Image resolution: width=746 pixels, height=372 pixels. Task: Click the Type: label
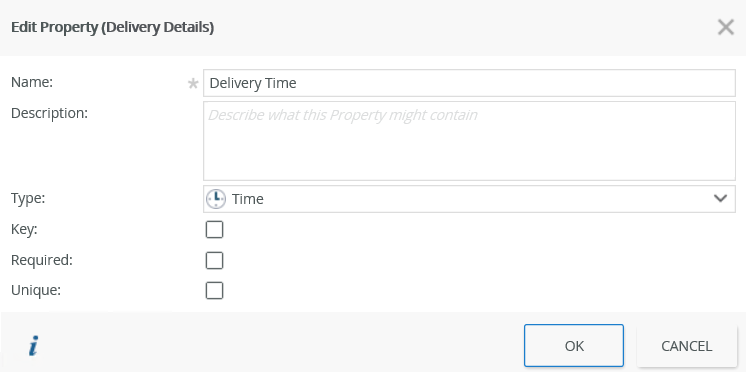28,198
